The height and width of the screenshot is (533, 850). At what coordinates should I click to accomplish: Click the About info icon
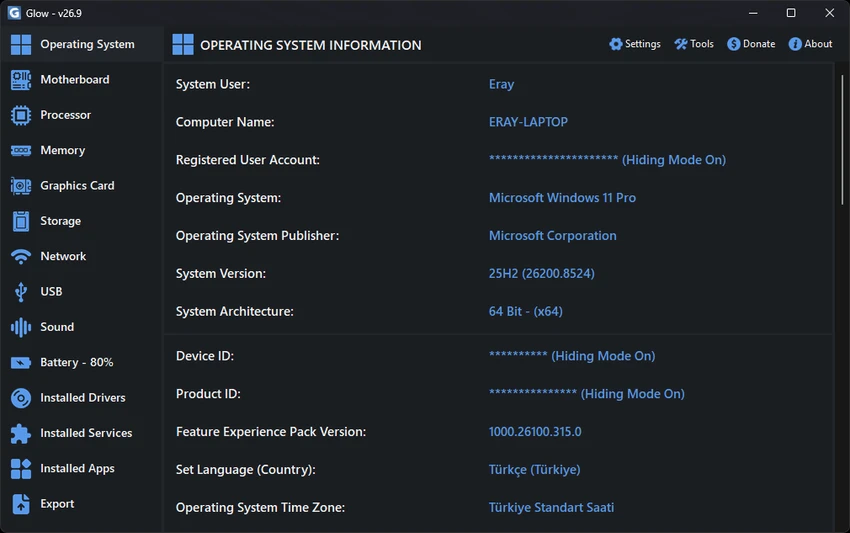[x=795, y=44]
